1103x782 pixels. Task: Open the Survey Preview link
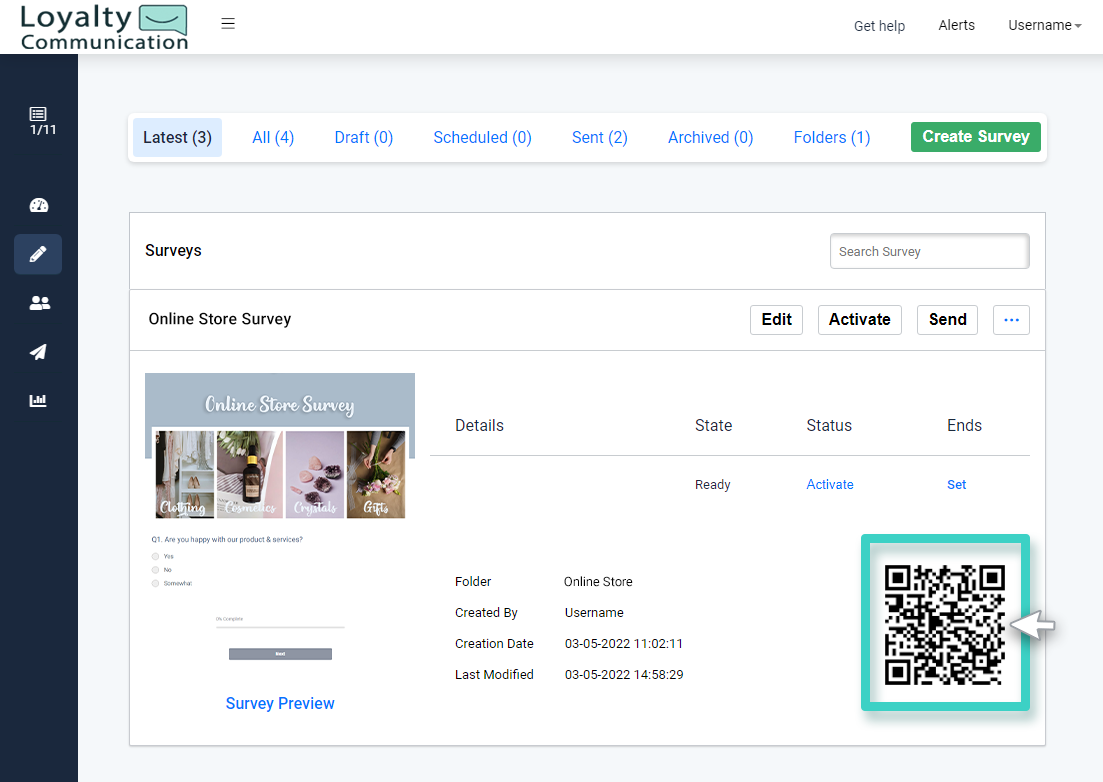[x=280, y=703]
